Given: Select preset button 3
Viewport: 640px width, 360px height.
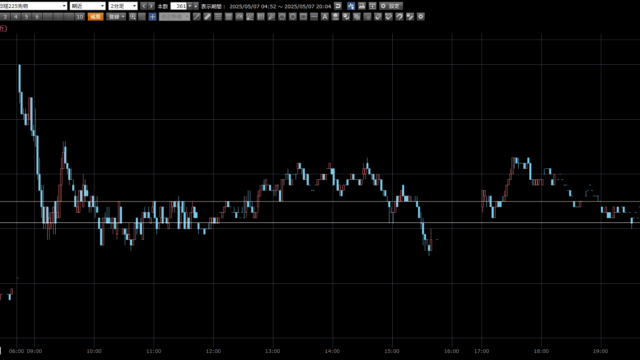Looking at the screenshot, I should (x=5, y=17).
